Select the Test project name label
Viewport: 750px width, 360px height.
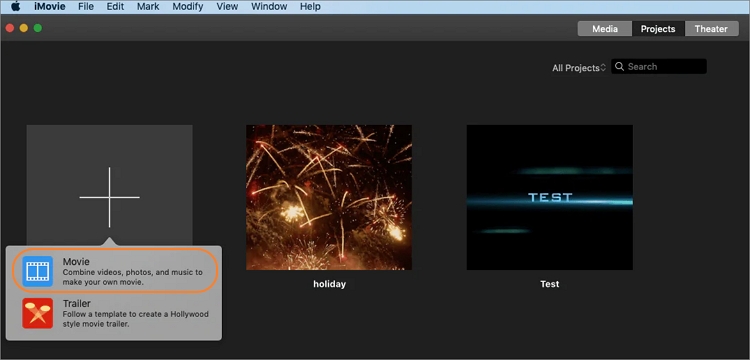click(x=550, y=284)
